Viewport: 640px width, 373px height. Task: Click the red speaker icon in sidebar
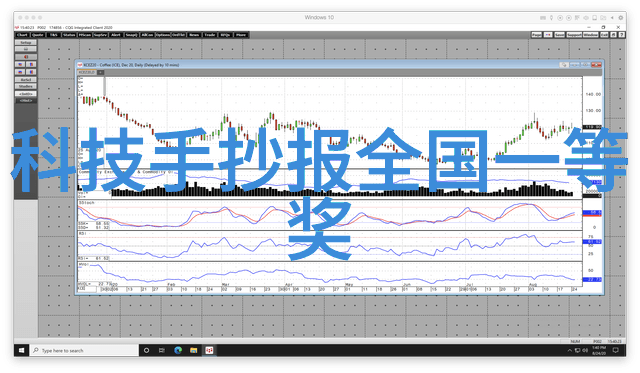(x=26, y=56)
